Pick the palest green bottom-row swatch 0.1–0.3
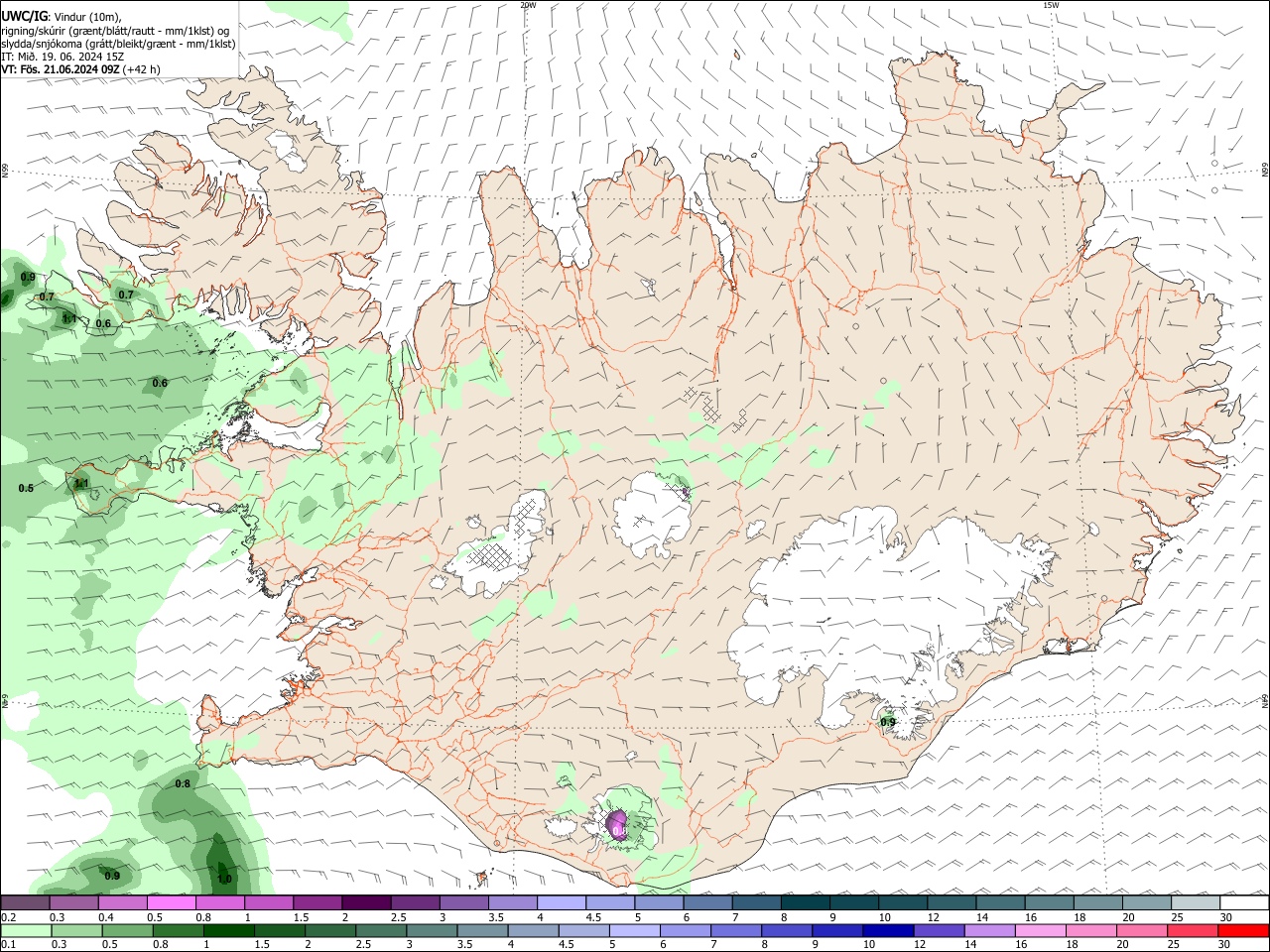Image resolution: width=1270 pixels, height=952 pixels. (26, 930)
